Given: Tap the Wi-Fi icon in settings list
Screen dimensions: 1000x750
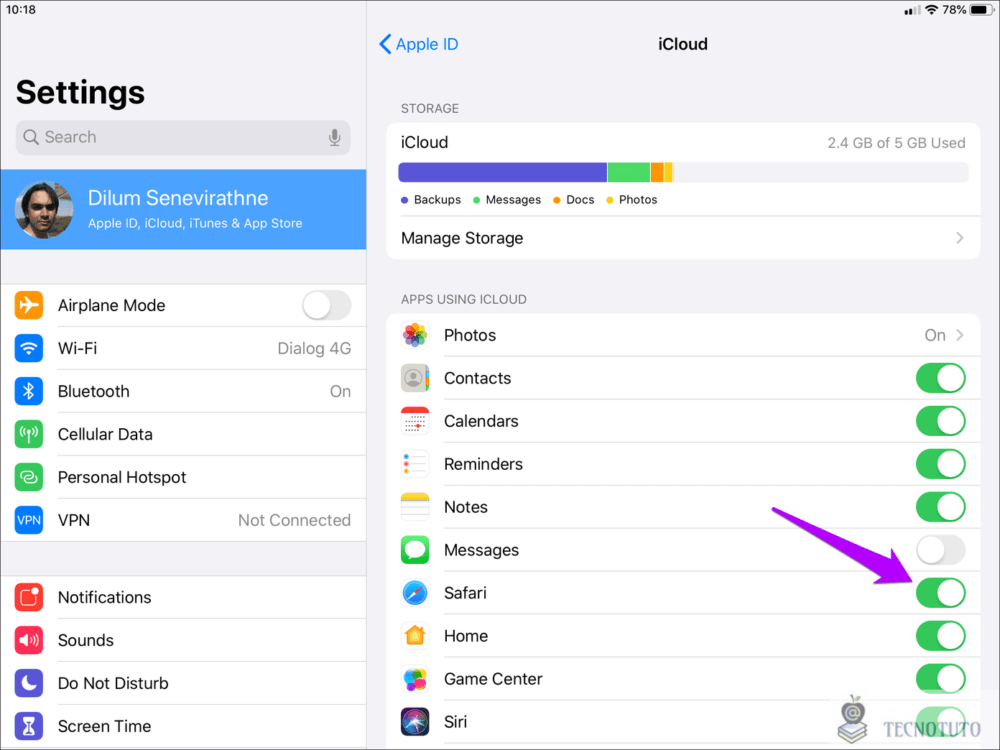Looking at the screenshot, I should point(29,348).
